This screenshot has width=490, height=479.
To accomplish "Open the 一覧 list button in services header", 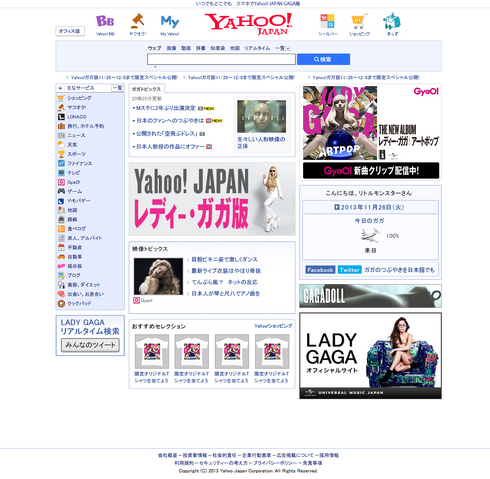I will point(117,88).
